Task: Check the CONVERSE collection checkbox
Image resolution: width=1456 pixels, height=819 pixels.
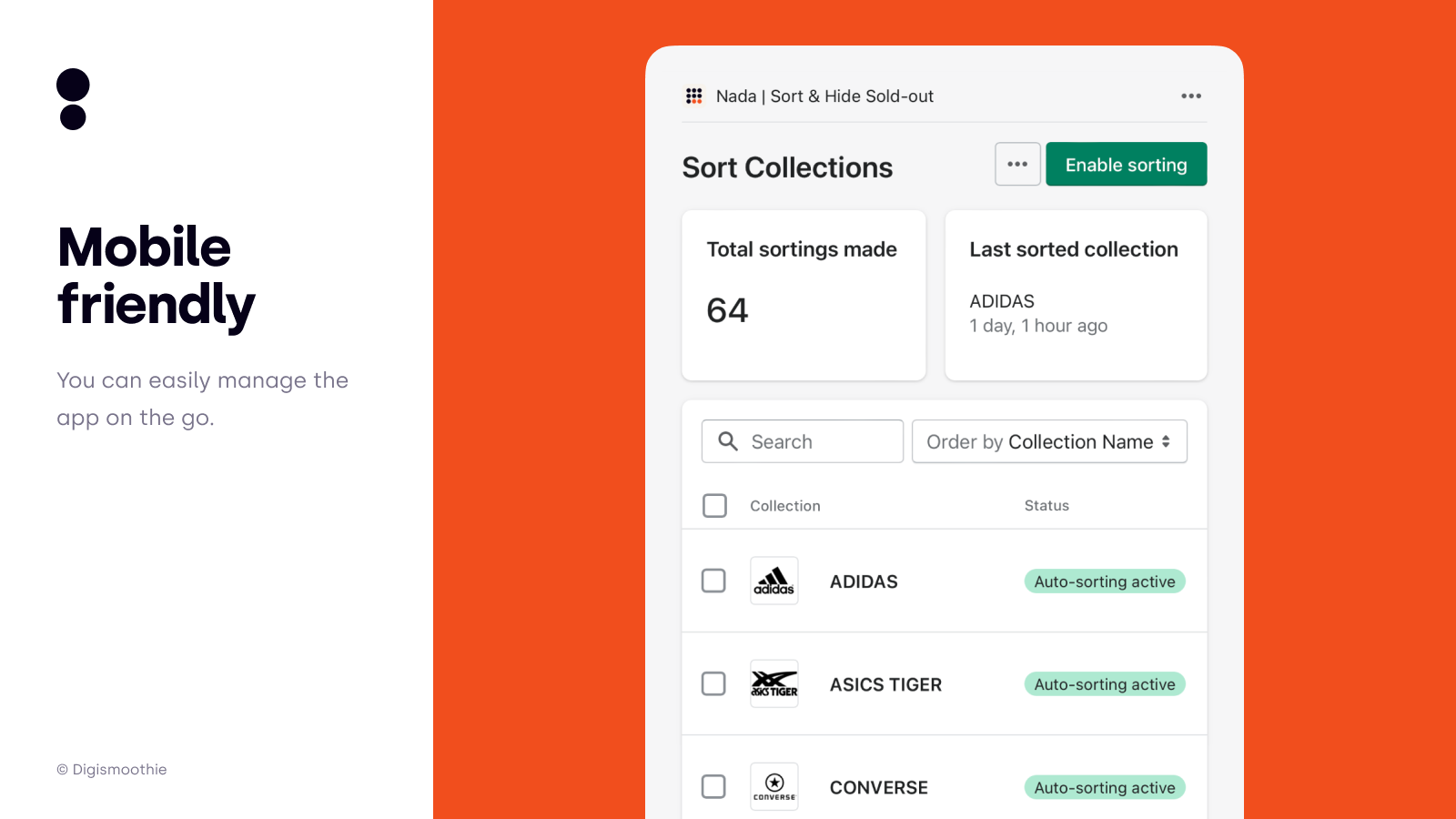Action: tap(714, 786)
